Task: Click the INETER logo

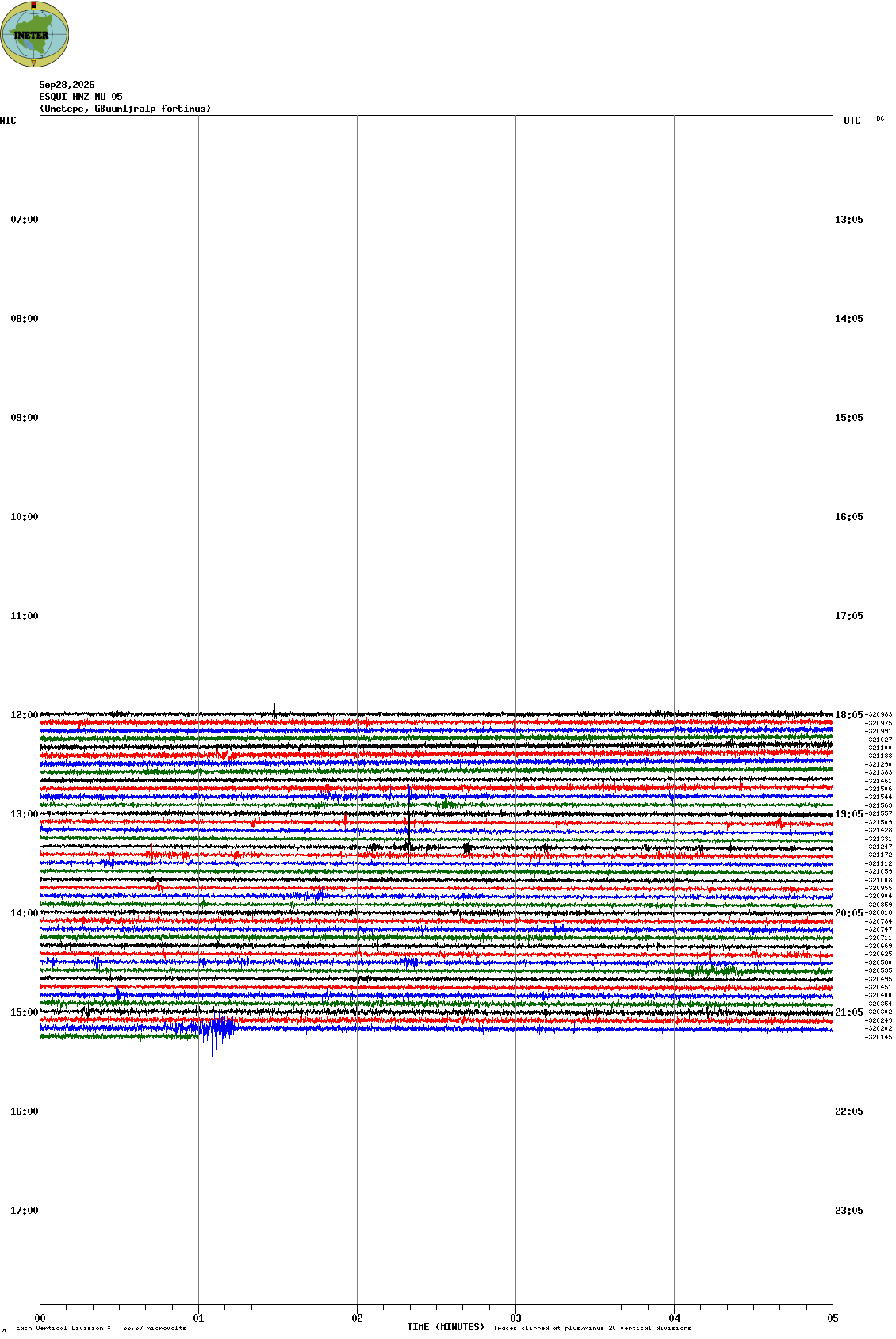Action: tap(35, 34)
